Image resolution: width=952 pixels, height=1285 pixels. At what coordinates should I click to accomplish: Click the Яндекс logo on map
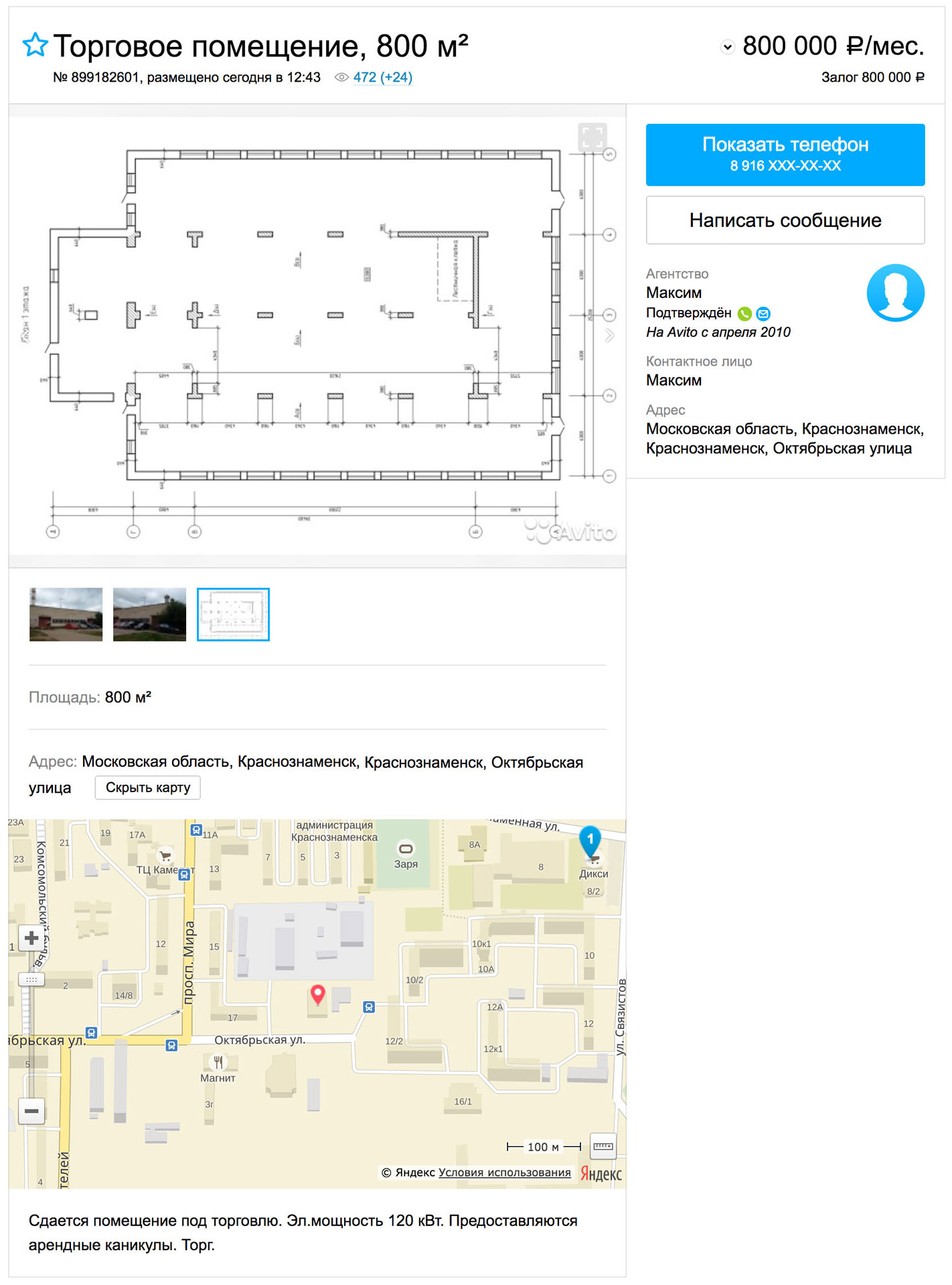[601, 1173]
